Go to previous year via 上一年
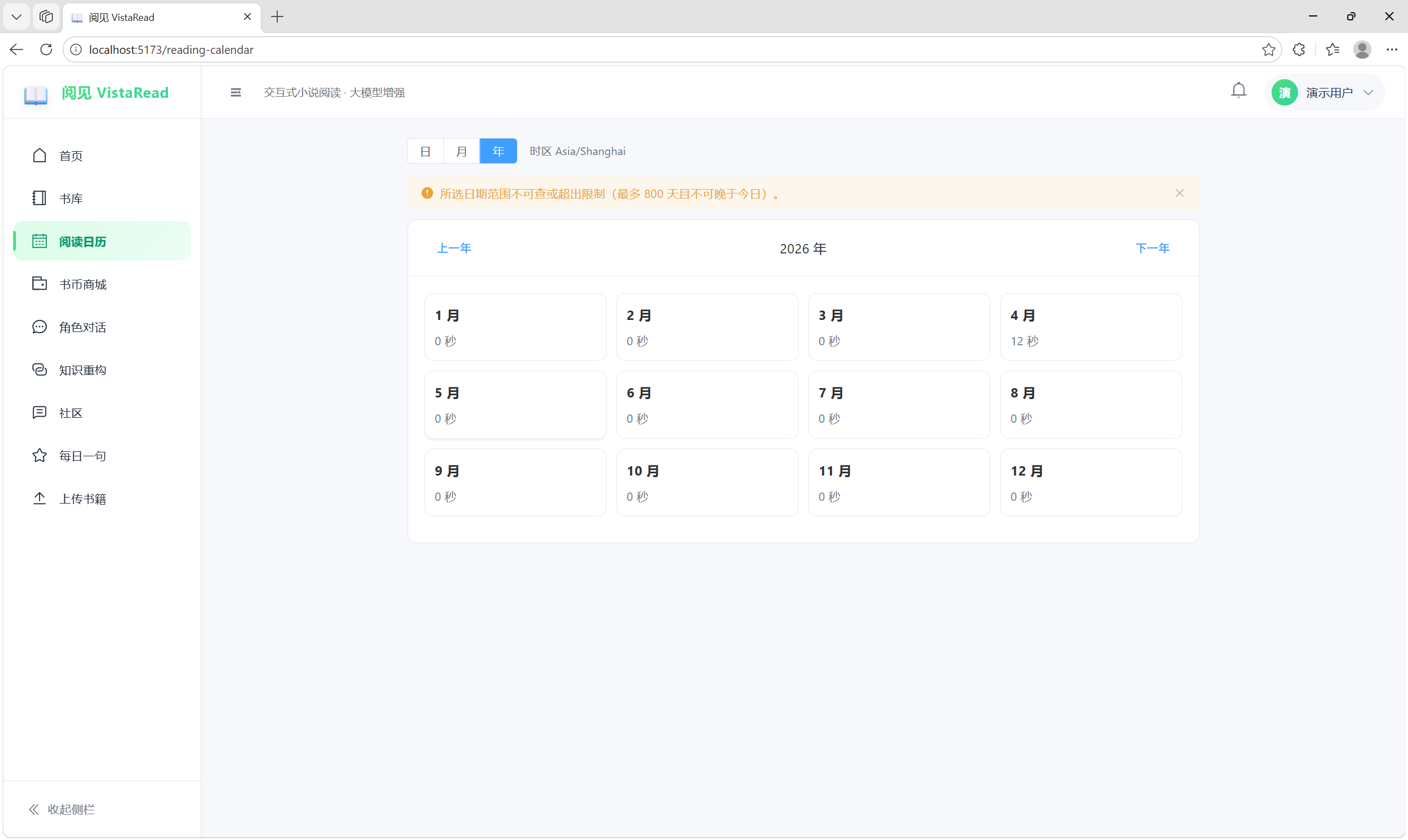 click(x=454, y=248)
